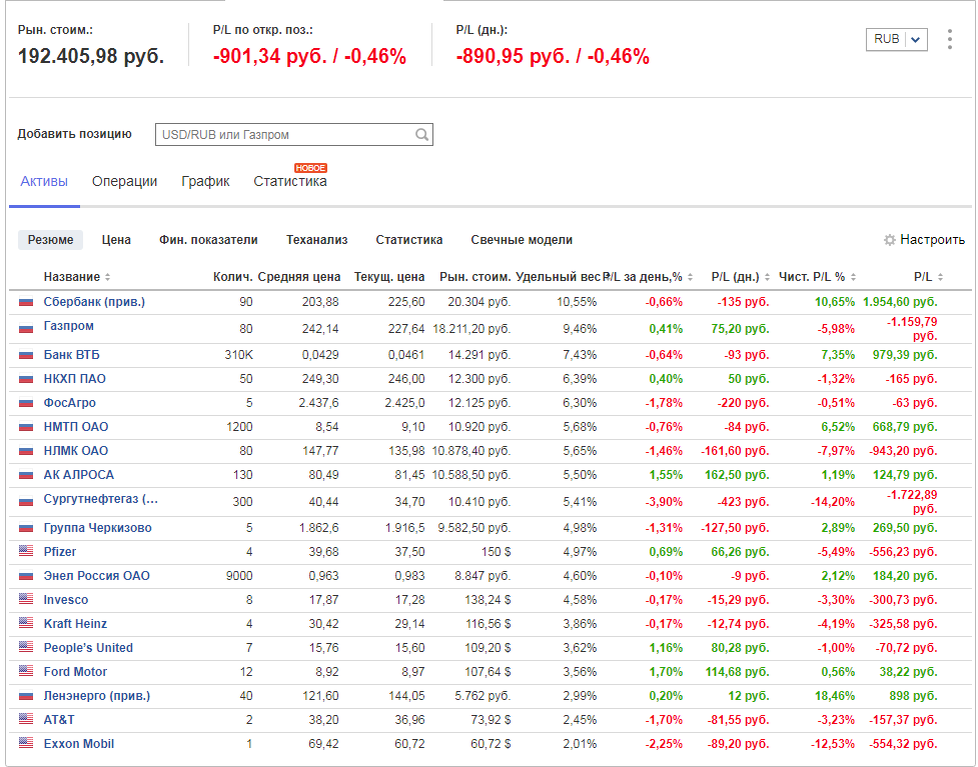Open the Группа Черкизово instrument link
The image size is (978, 767).
pos(97,528)
